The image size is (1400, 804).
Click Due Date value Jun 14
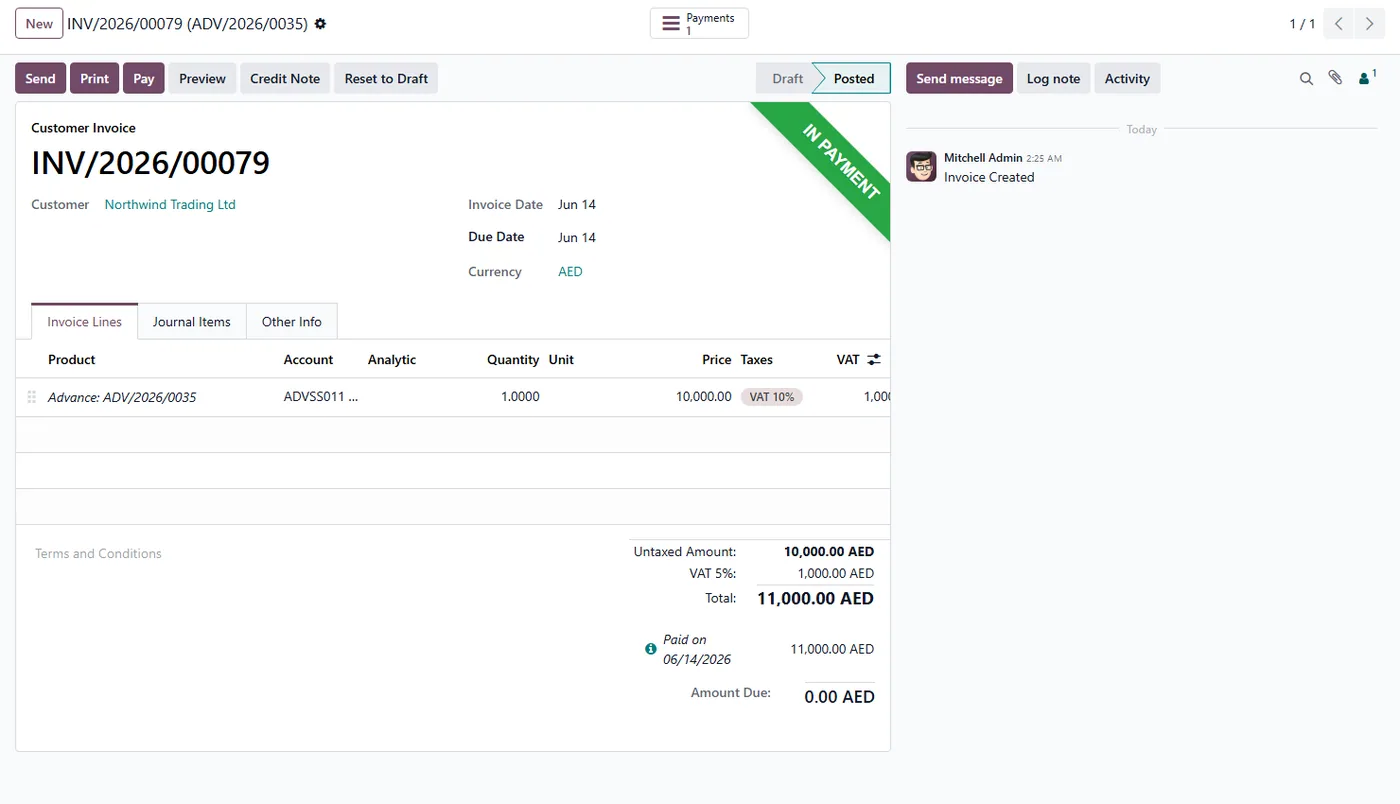point(577,237)
